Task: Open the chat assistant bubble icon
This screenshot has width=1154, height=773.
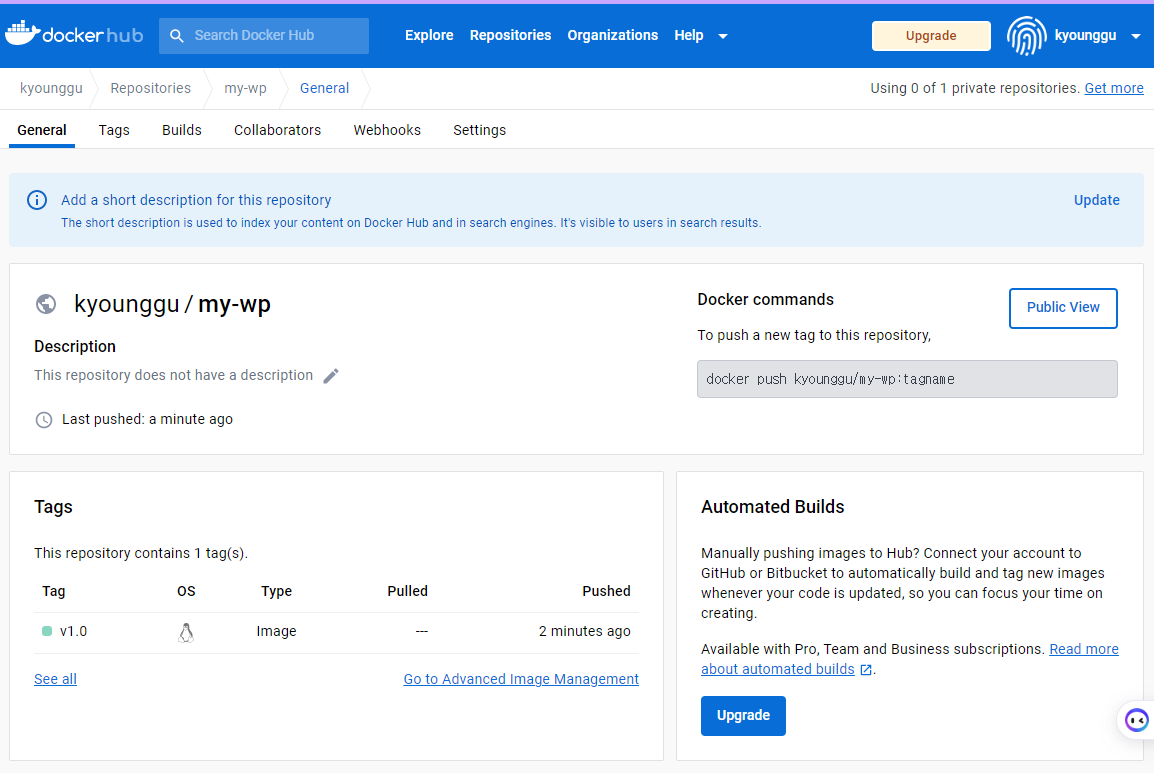Action: [x=1136, y=720]
